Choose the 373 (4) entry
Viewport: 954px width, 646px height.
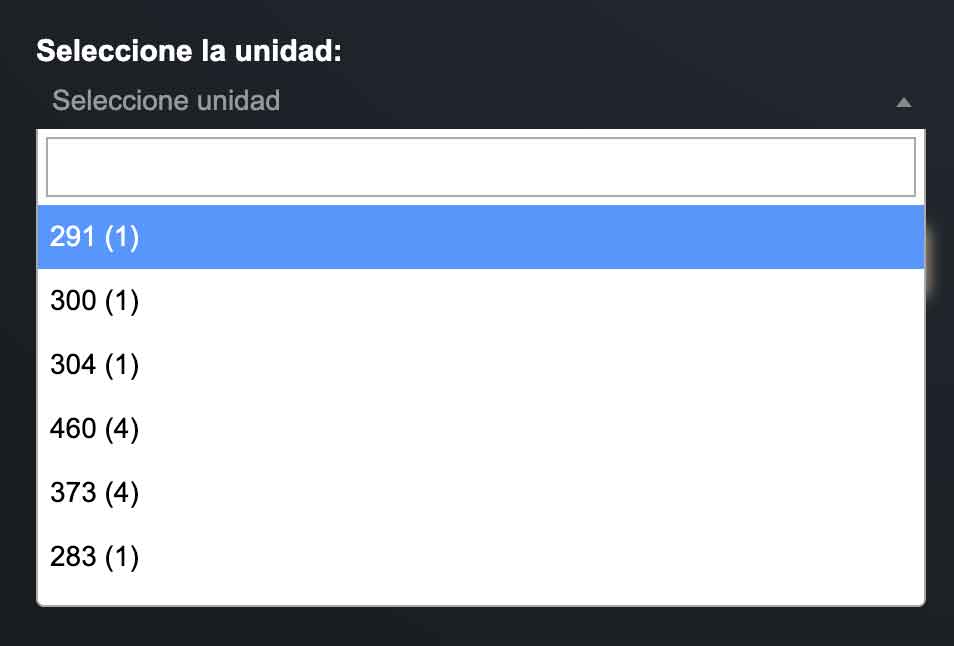[x=481, y=492]
